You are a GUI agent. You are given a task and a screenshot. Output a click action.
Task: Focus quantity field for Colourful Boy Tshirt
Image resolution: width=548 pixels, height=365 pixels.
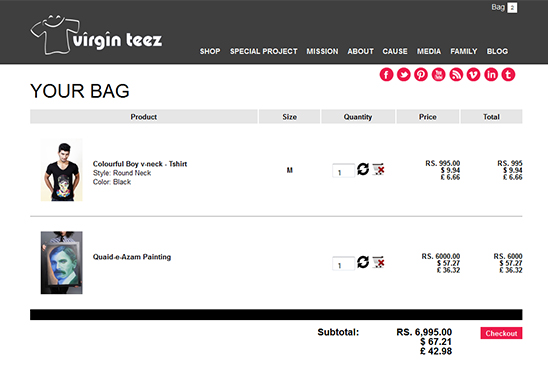pyautogui.click(x=344, y=171)
